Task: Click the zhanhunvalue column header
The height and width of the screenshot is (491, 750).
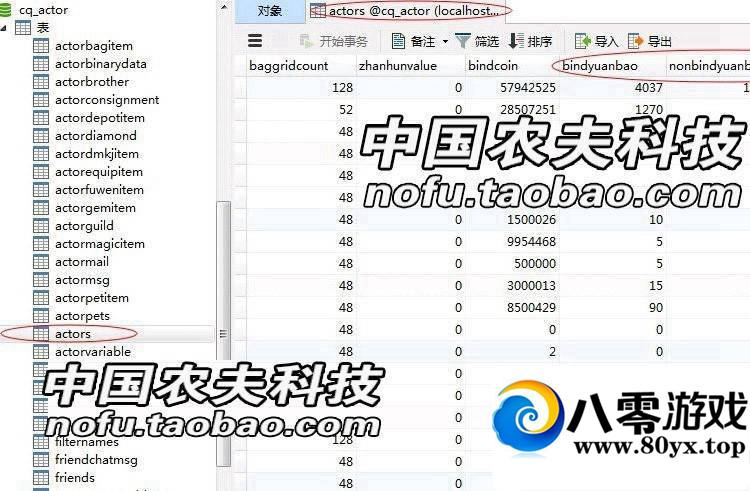Action: point(410,65)
